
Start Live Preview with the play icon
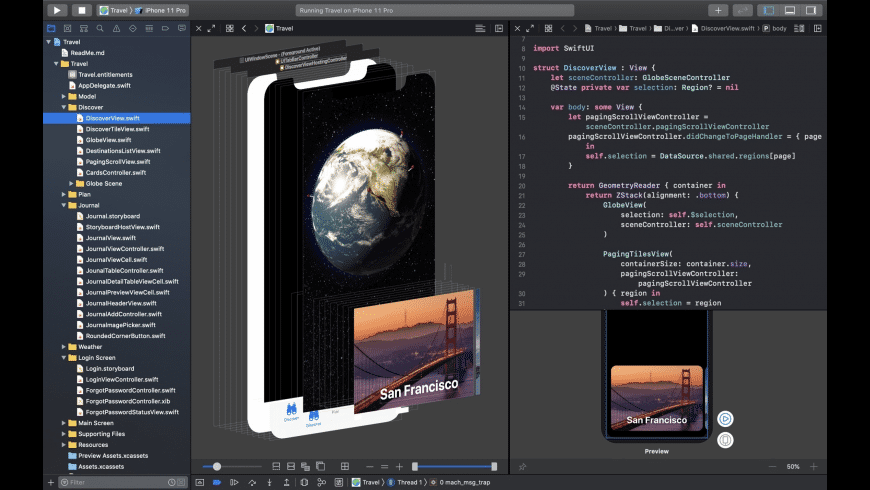point(725,419)
